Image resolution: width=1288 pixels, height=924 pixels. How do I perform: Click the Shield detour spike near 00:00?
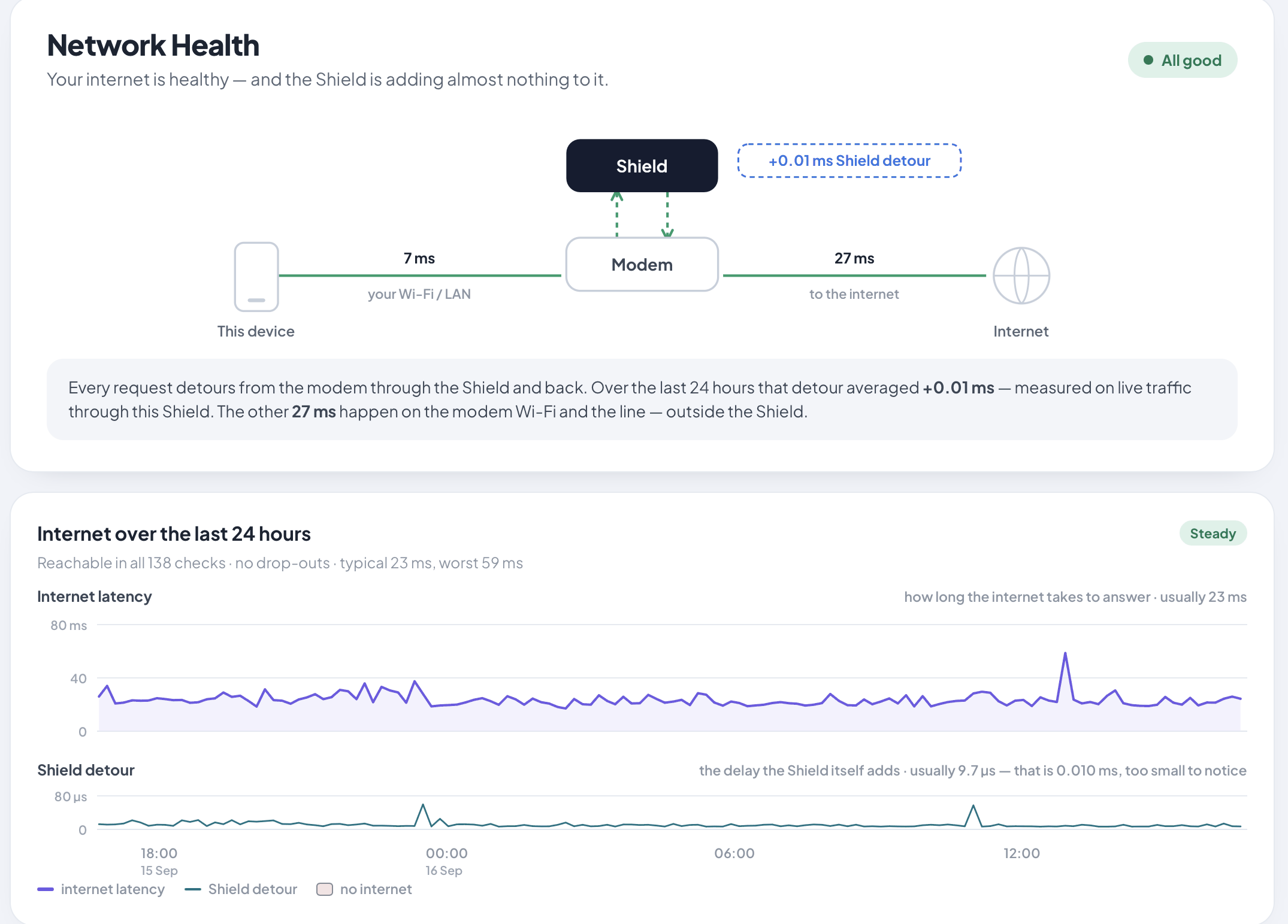pos(423,814)
